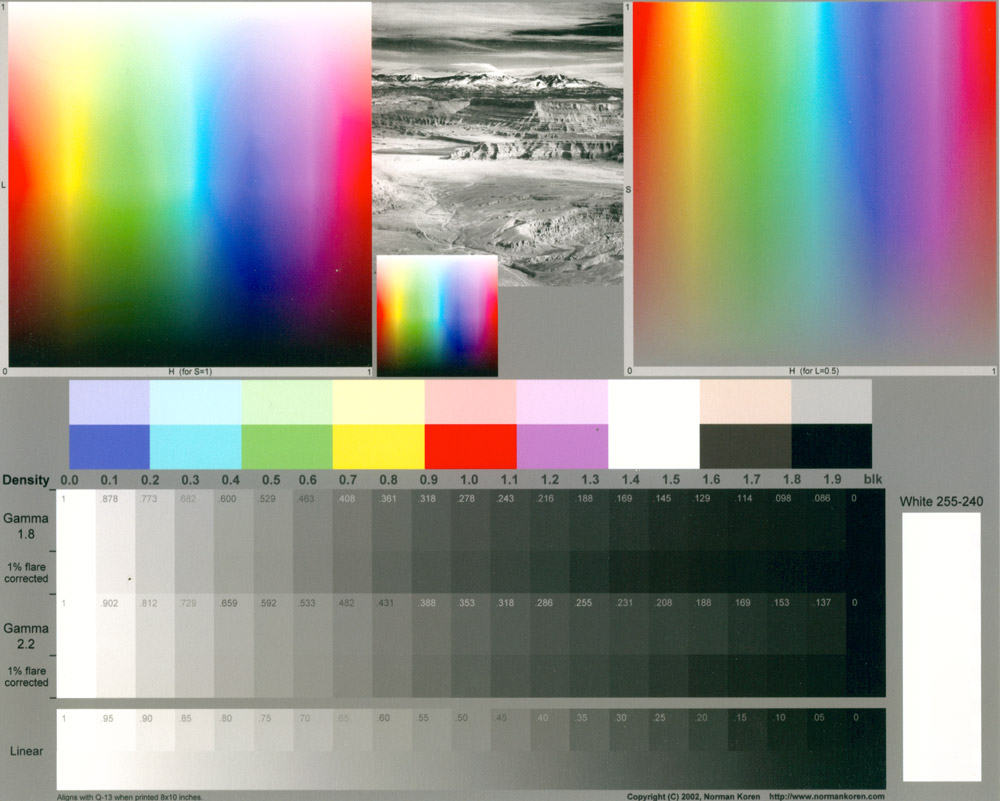Click the 'Copyright (C) 2002, Norman Koren' text
The width and height of the screenshot is (1000, 801).
click(693, 797)
